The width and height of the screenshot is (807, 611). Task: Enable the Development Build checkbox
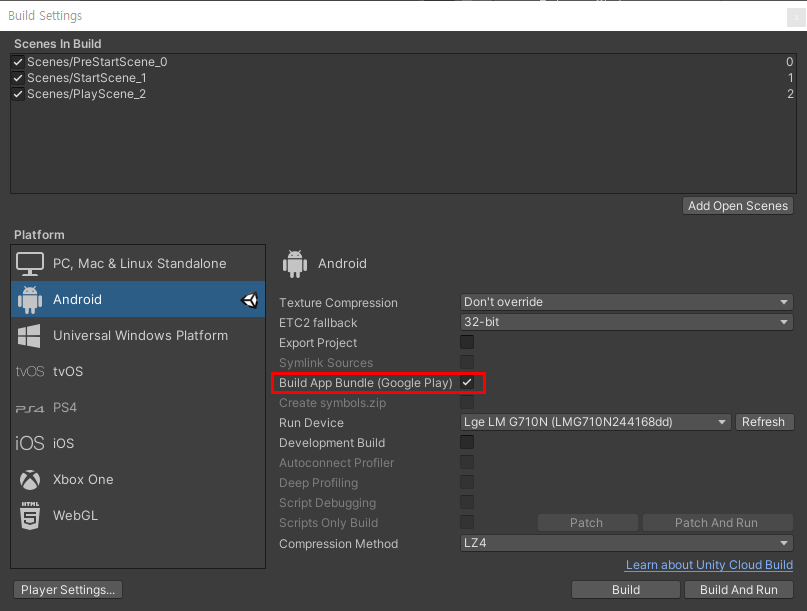(x=467, y=442)
